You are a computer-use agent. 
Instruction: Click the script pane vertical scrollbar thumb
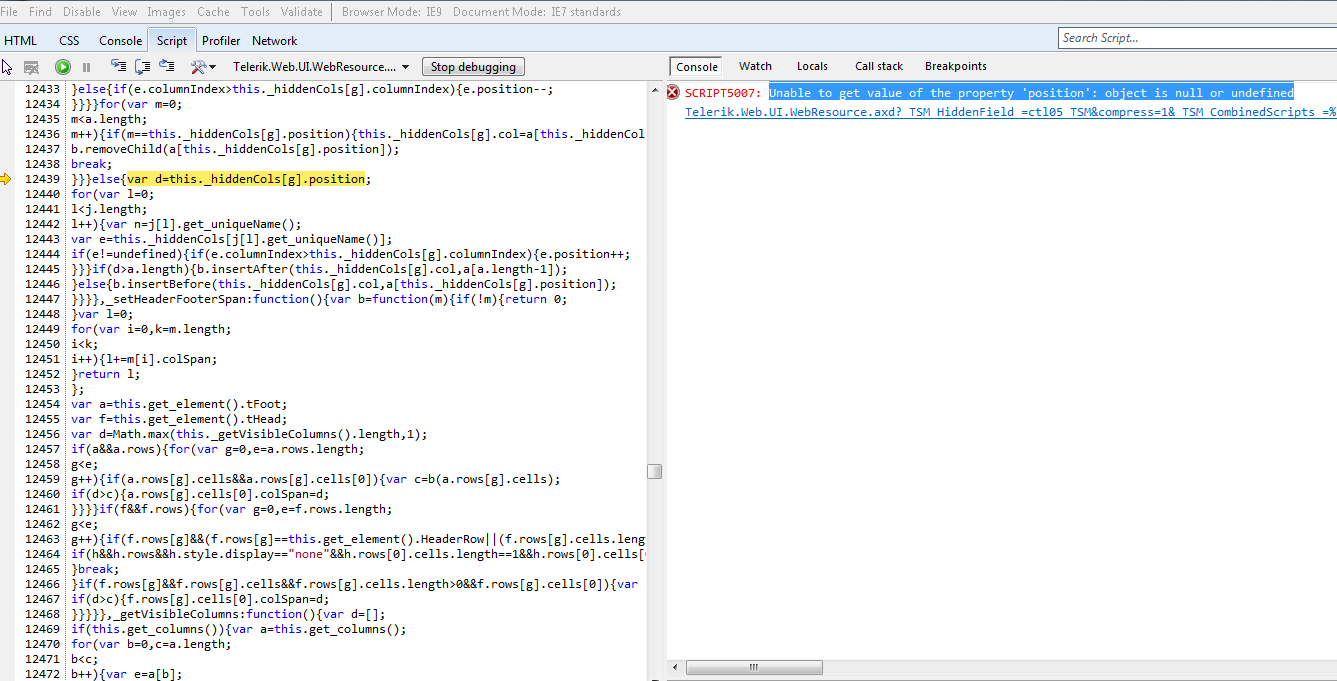click(x=654, y=472)
